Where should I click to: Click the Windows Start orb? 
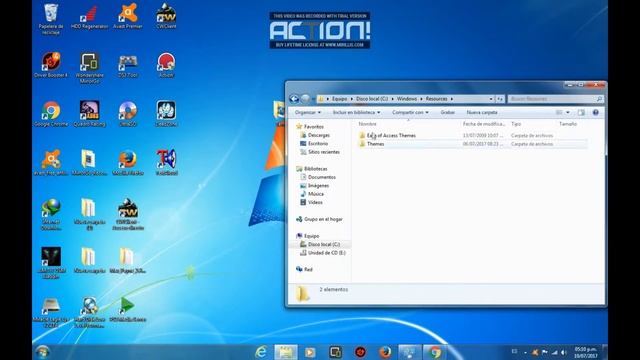pos(42,352)
